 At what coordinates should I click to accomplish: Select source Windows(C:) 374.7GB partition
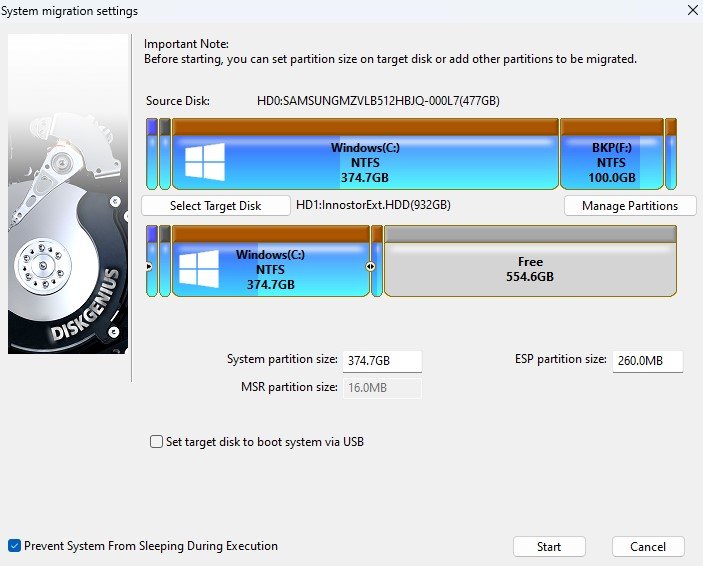coord(365,154)
